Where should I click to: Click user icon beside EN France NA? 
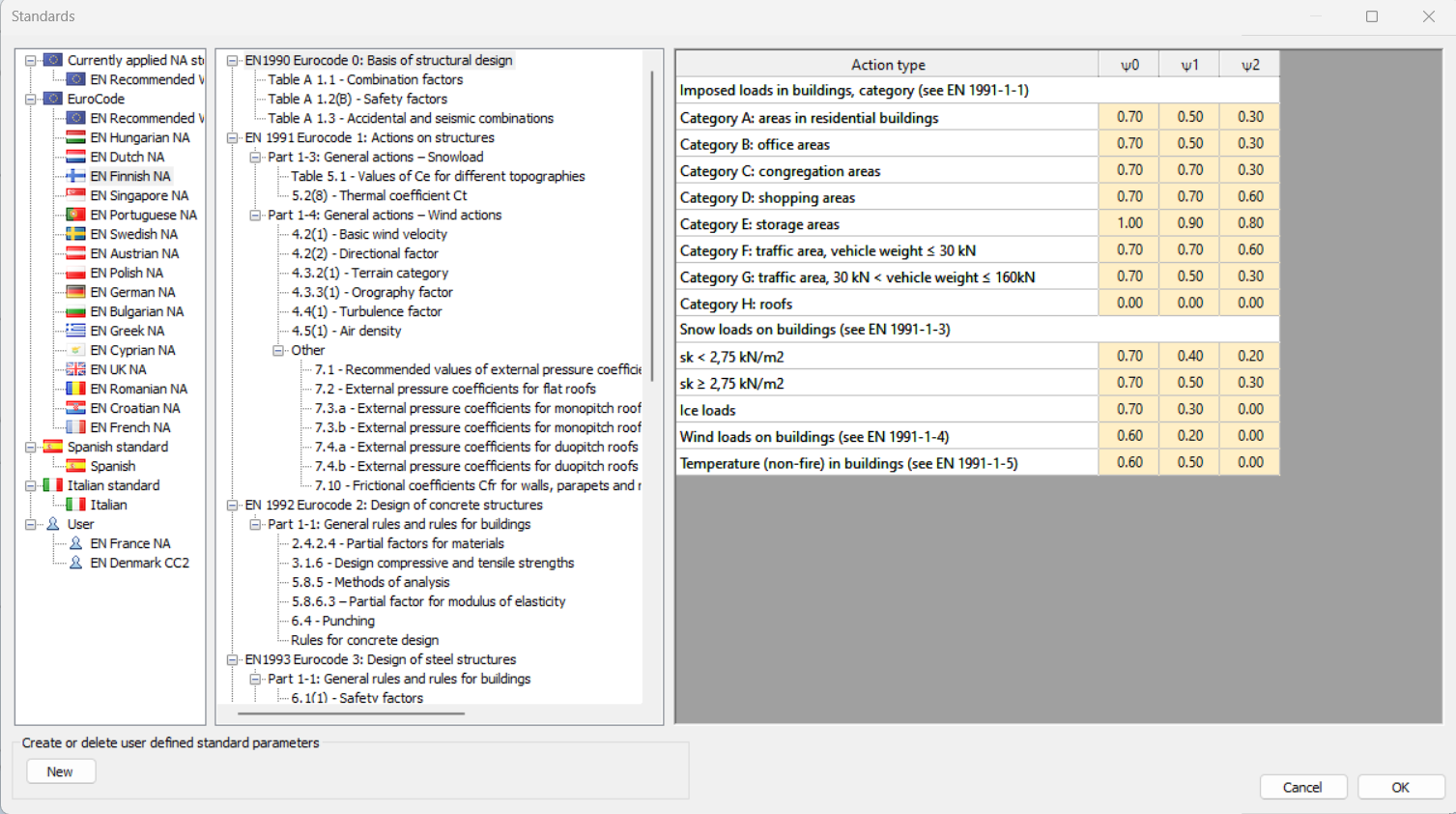pyautogui.click(x=75, y=543)
